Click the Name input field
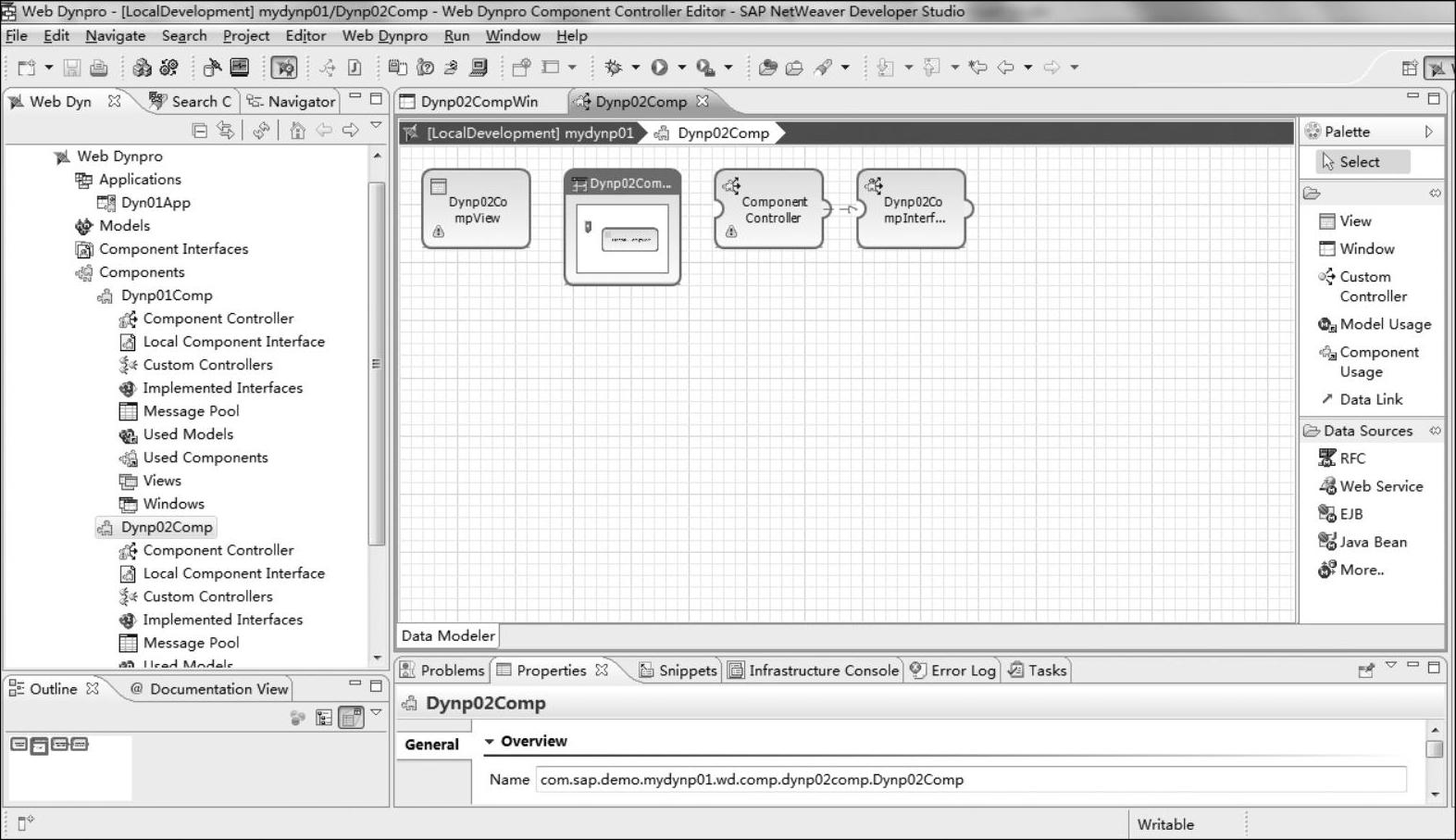1456x840 pixels. point(971,780)
